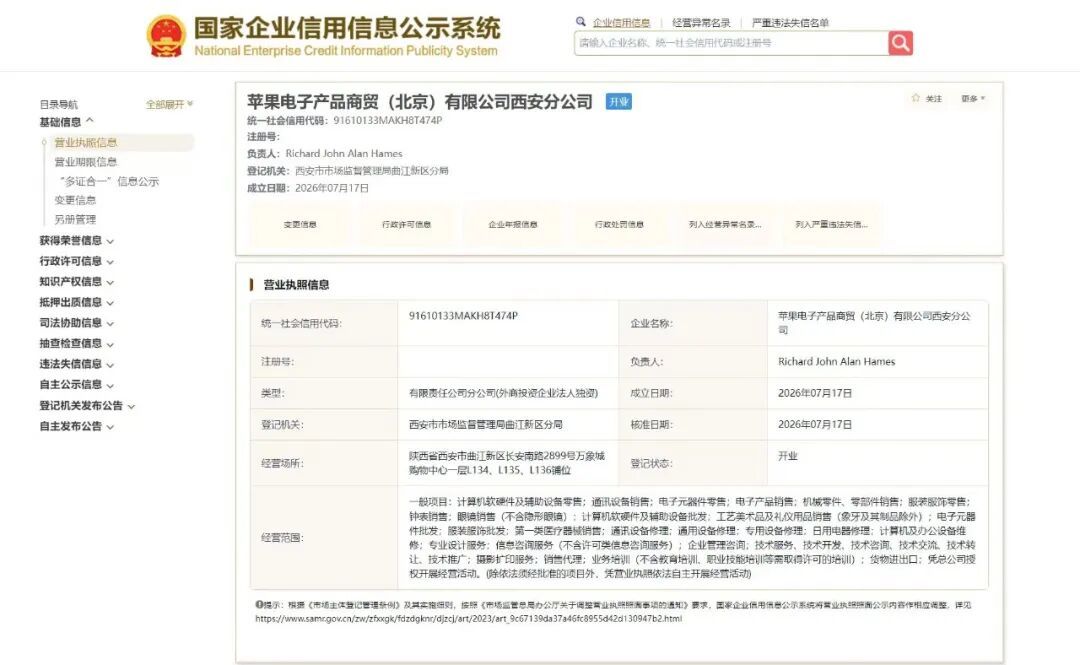Click the blue 开业 status badge
Image resolution: width=1080 pixels, height=665 pixels.
(619, 102)
